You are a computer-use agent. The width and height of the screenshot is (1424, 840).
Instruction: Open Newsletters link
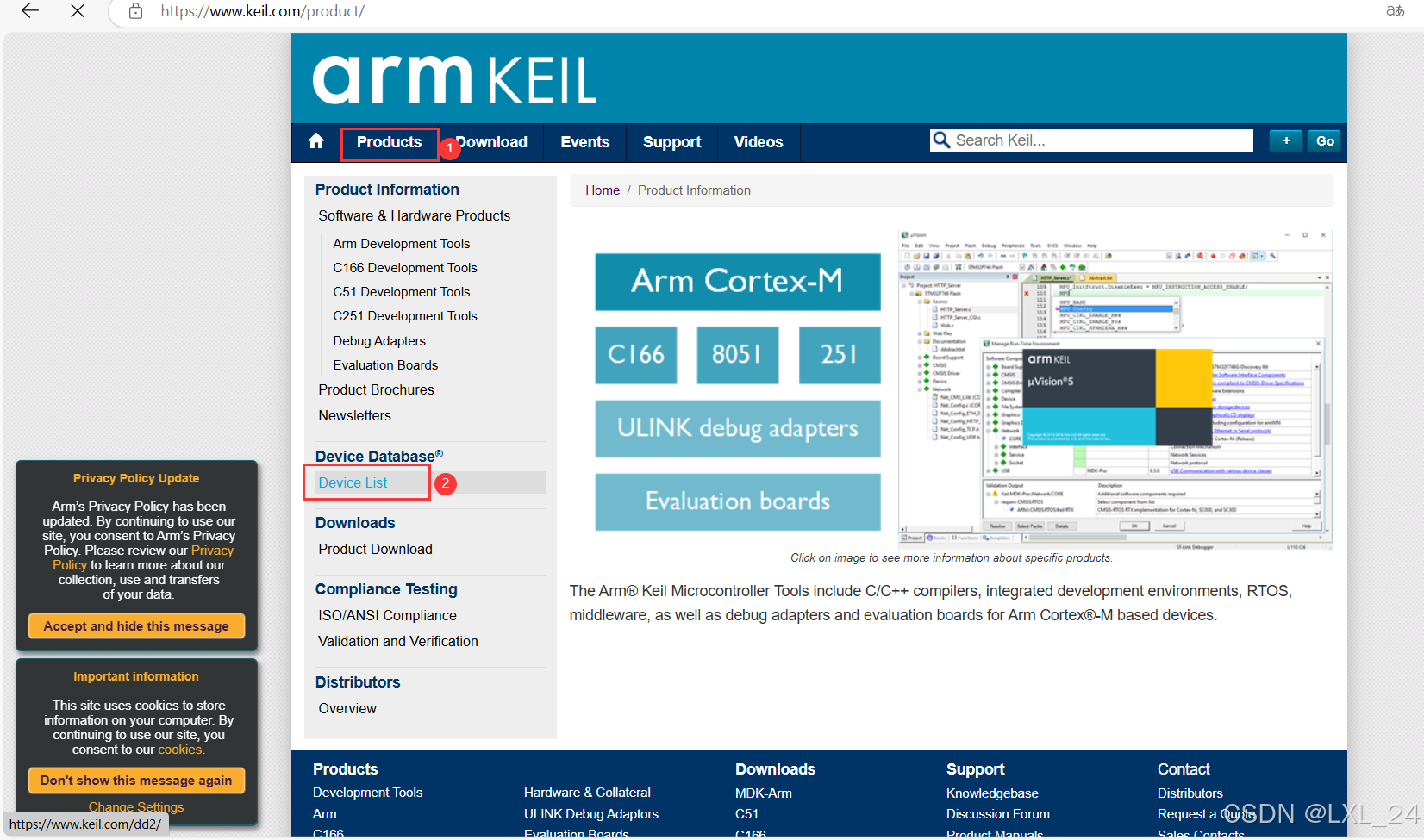click(x=354, y=415)
